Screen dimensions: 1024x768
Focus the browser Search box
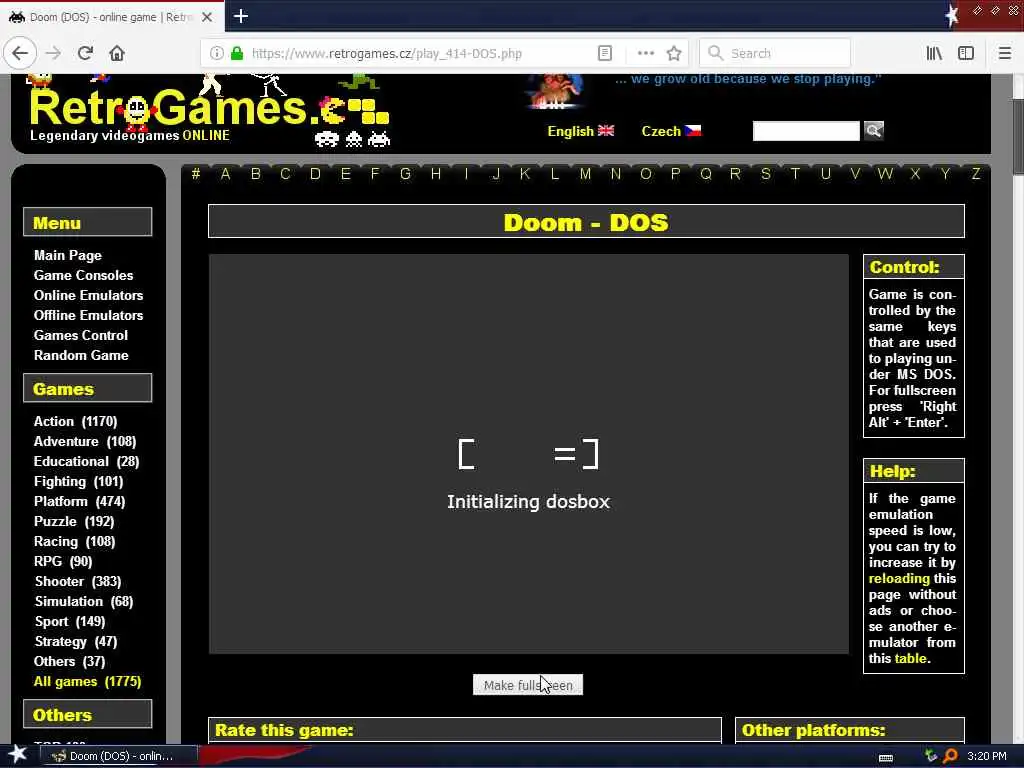(775, 54)
